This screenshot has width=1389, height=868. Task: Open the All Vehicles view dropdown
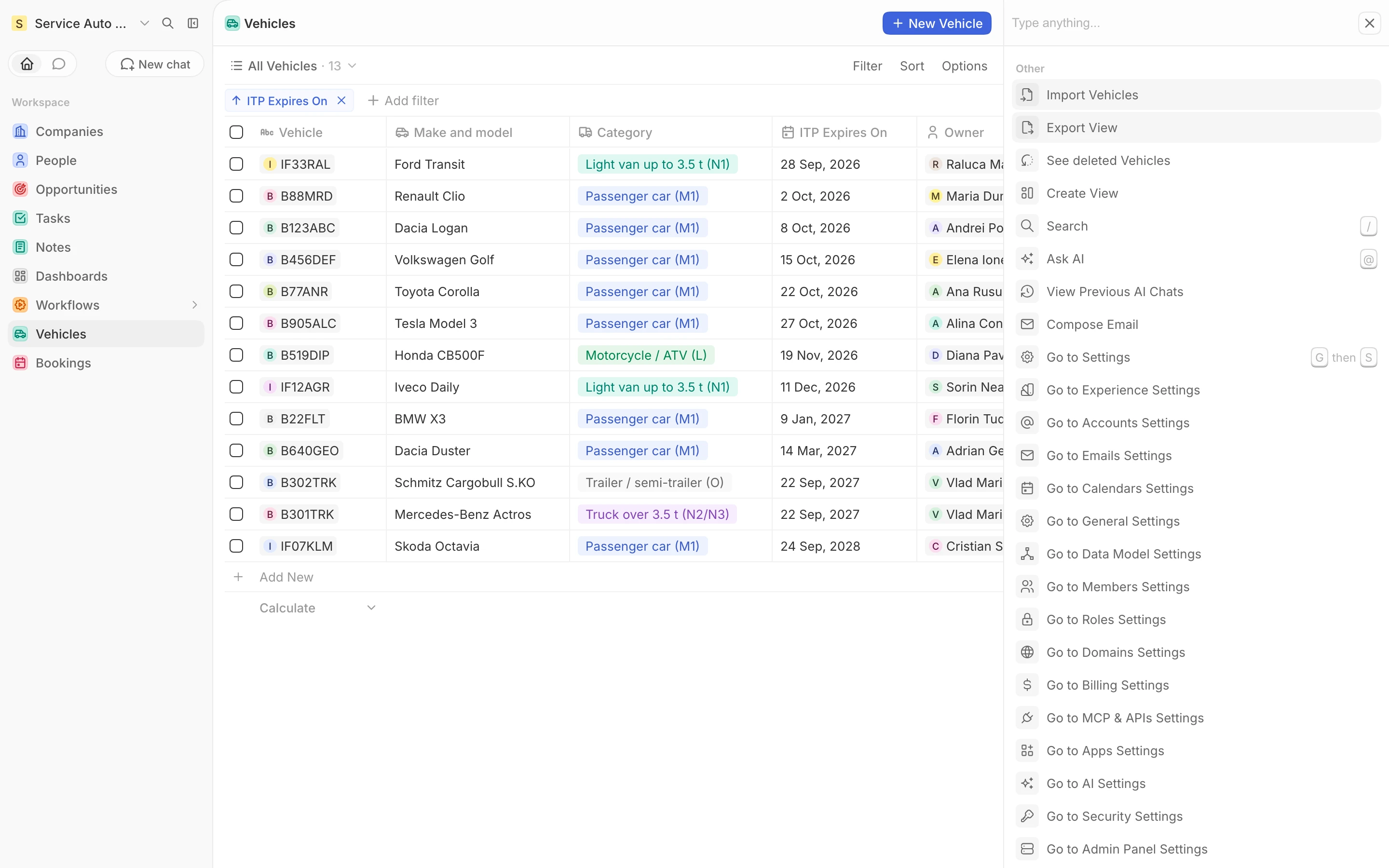tap(294, 66)
